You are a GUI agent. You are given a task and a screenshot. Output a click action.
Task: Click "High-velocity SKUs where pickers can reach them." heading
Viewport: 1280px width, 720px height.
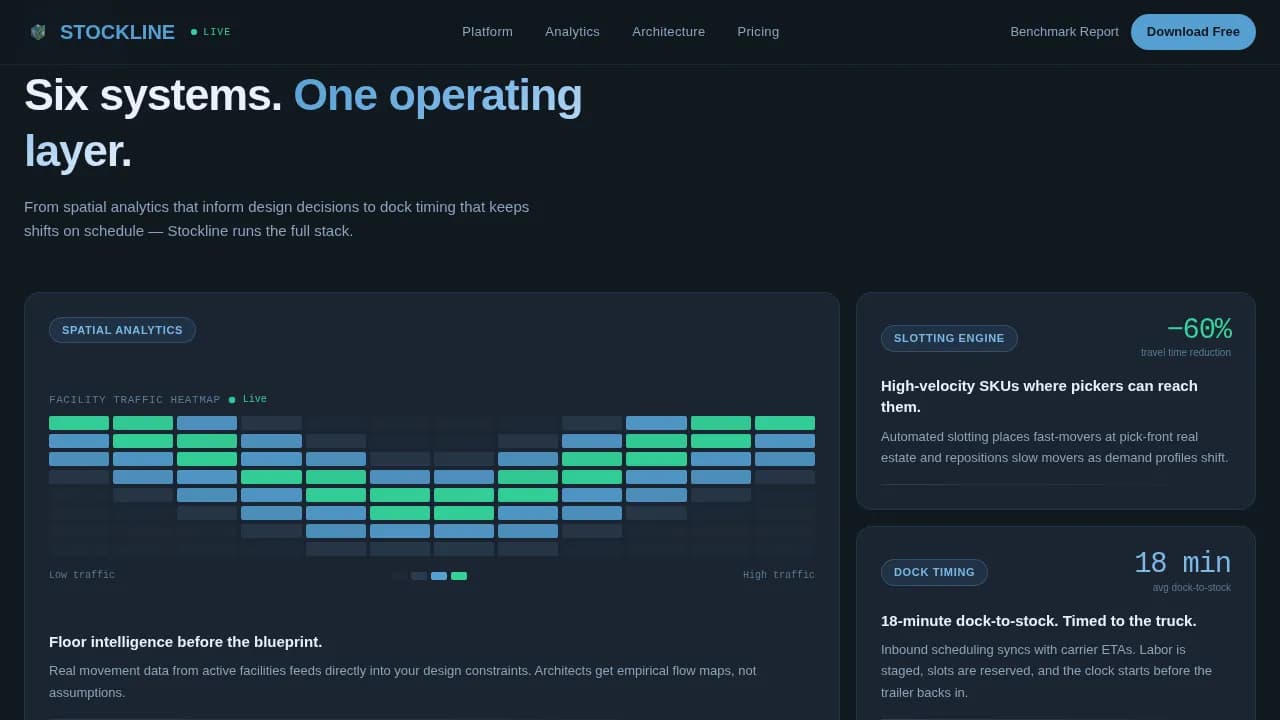1039,396
